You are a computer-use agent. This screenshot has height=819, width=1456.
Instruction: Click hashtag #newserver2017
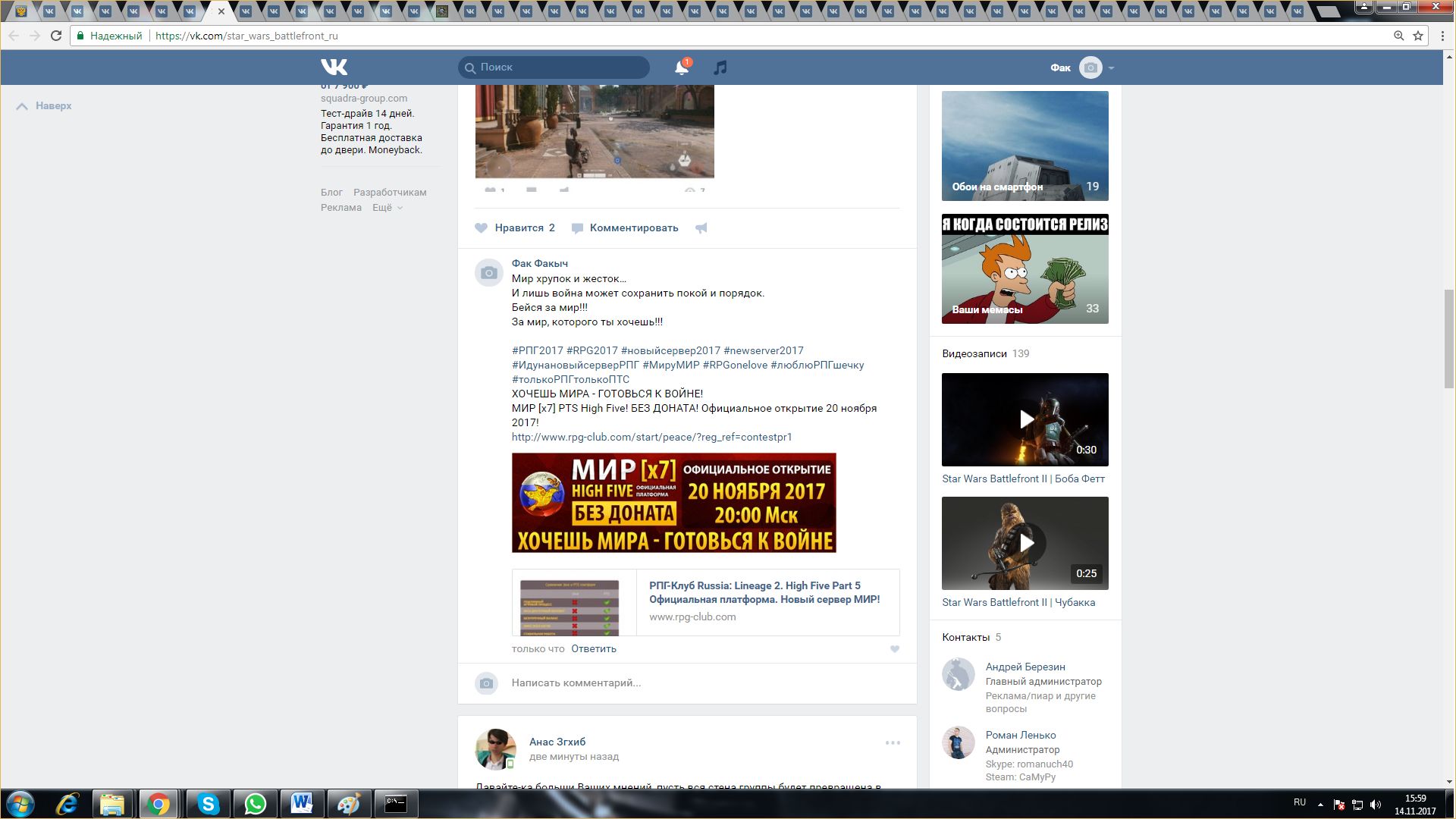(764, 350)
